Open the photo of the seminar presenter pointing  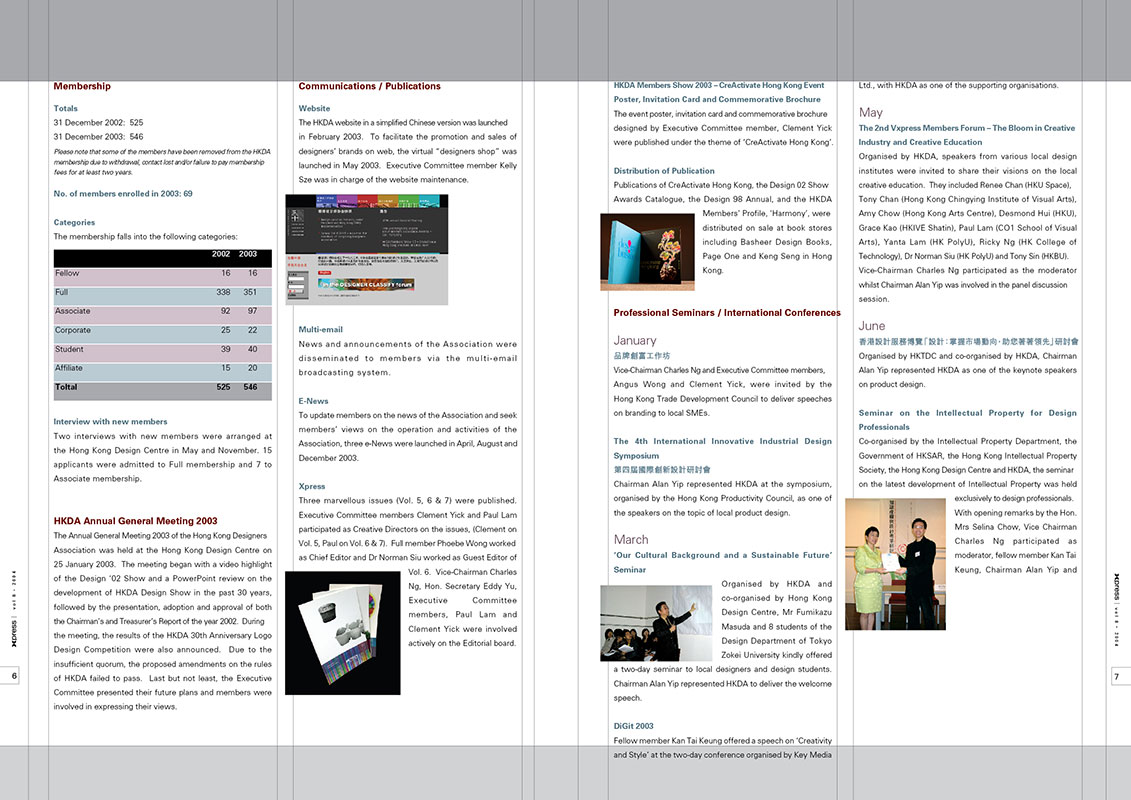point(656,623)
